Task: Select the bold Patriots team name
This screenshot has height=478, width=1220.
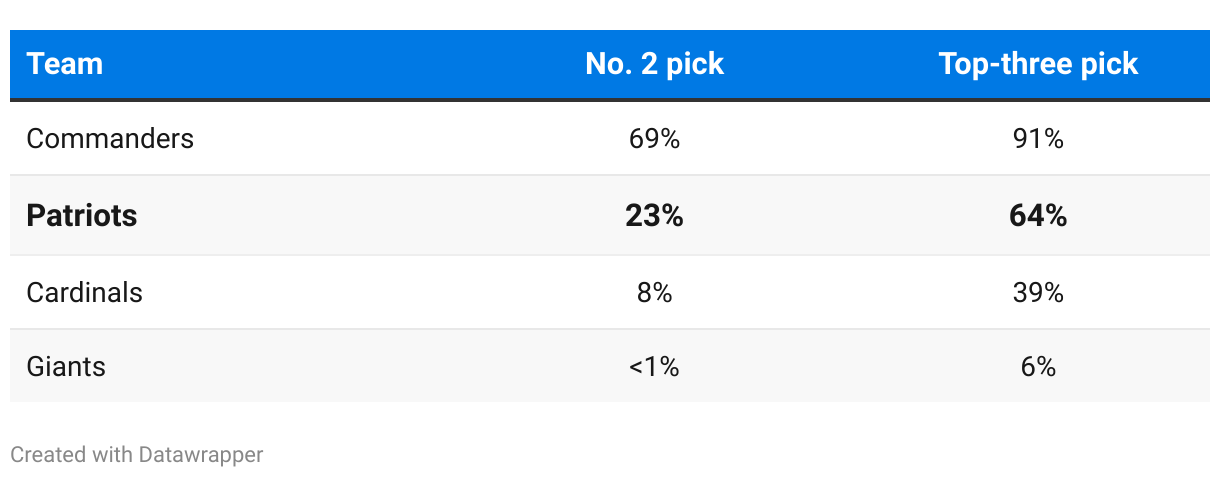Action: tap(82, 215)
